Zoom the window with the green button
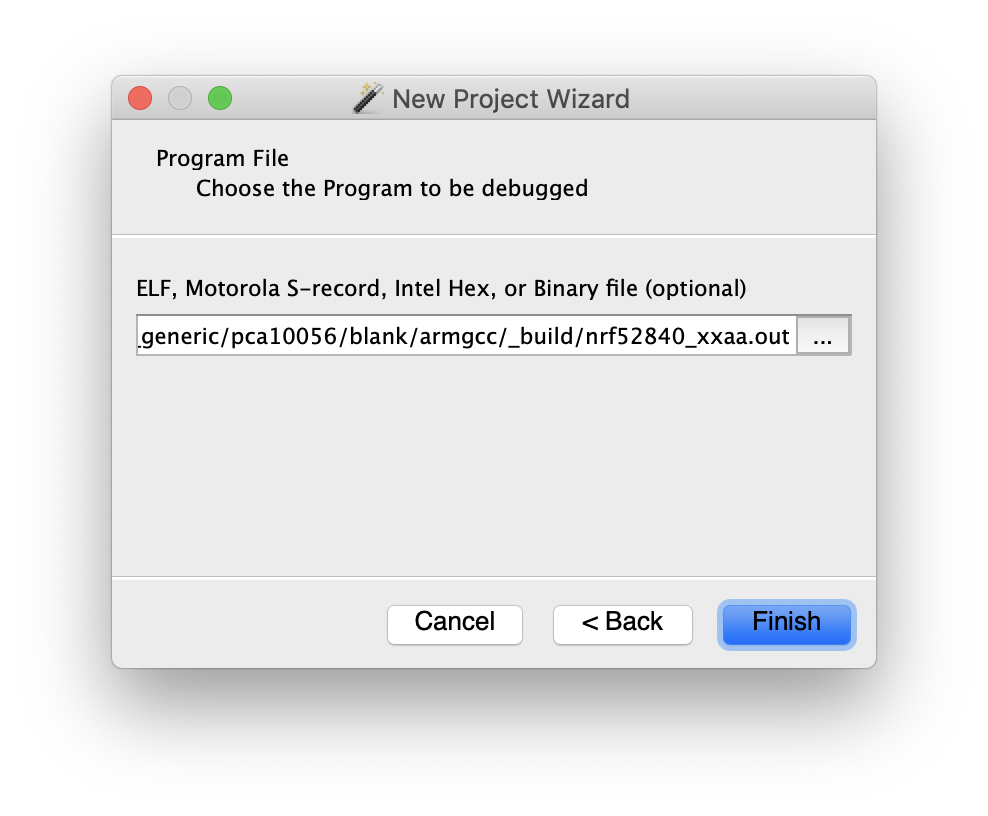Image resolution: width=988 pixels, height=816 pixels. click(220, 98)
